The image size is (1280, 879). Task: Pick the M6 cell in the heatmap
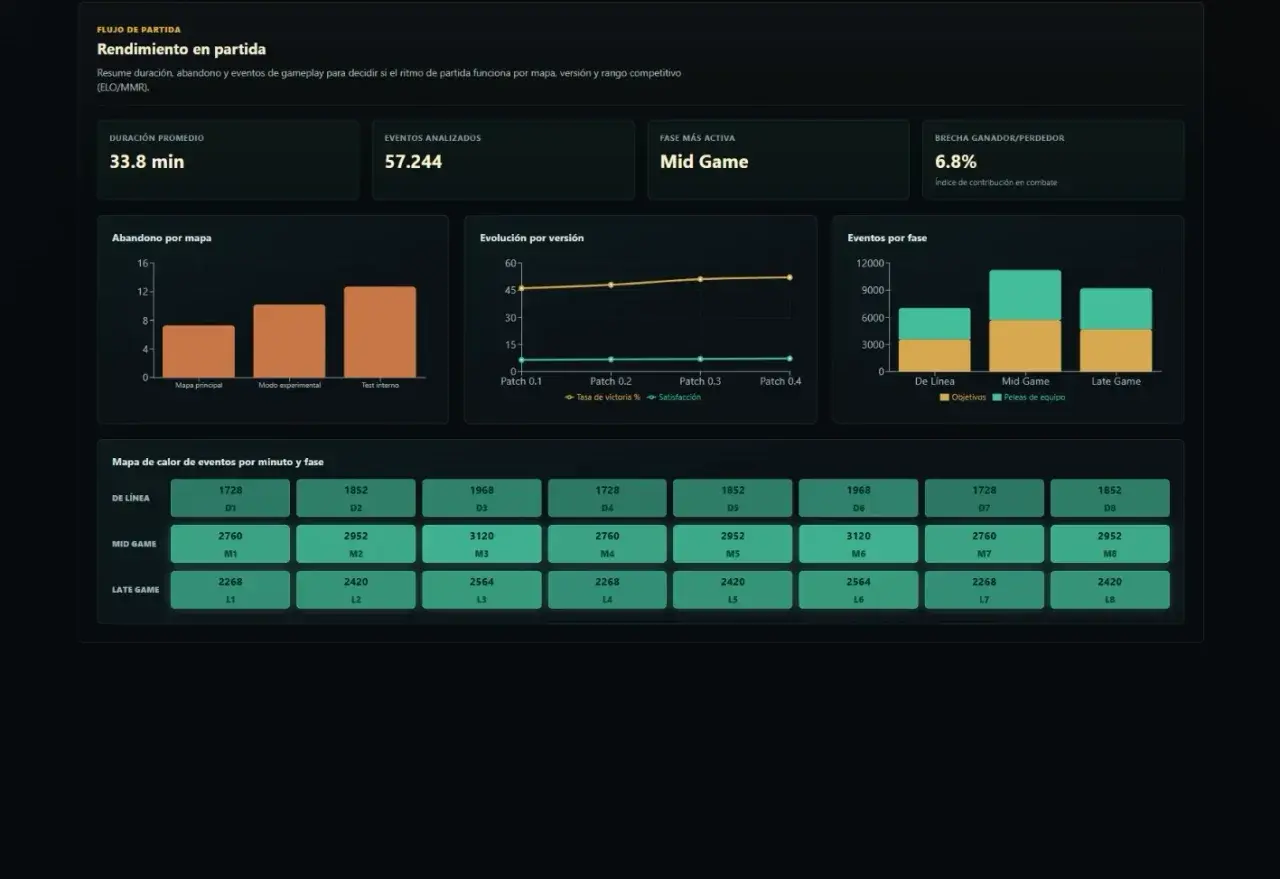coord(858,544)
